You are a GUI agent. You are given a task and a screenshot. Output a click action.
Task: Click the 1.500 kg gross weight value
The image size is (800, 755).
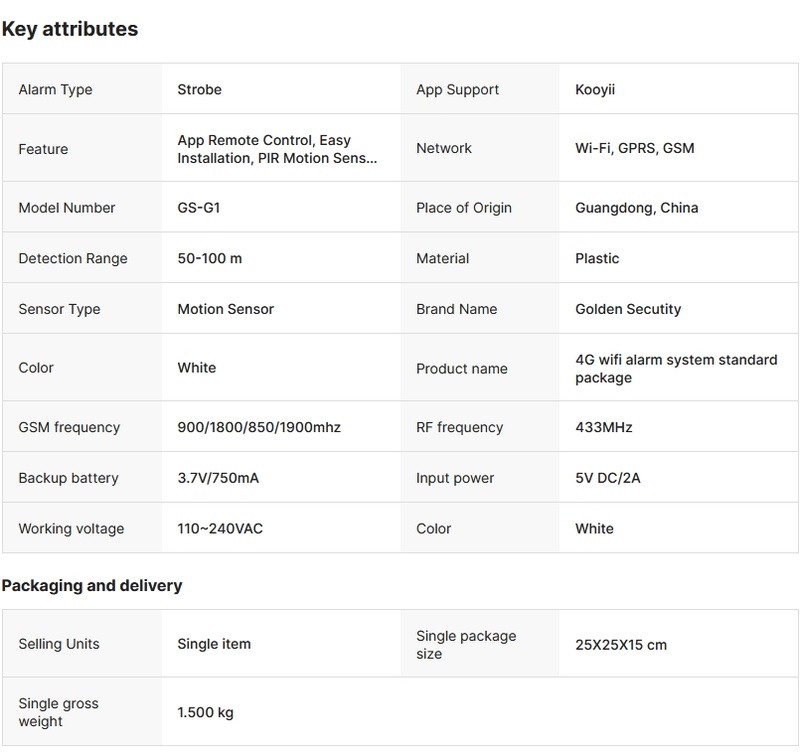coord(205,713)
